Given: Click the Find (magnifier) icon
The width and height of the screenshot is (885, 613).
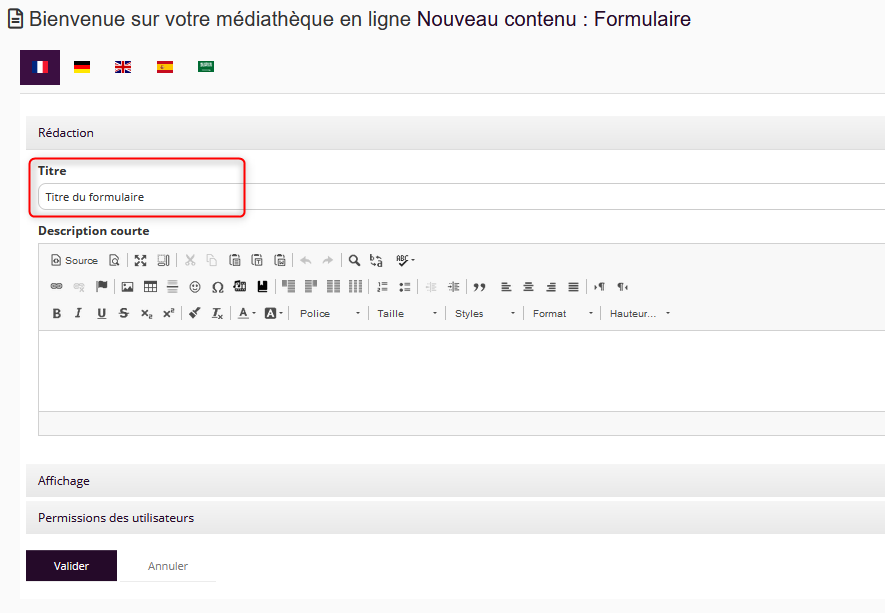Looking at the screenshot, I should pos(354,260).
